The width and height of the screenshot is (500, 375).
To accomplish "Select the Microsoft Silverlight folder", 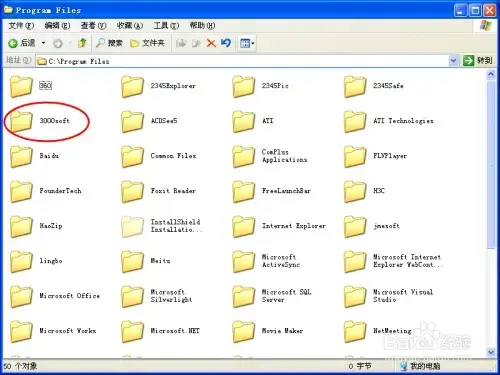I will coord(157,296).
